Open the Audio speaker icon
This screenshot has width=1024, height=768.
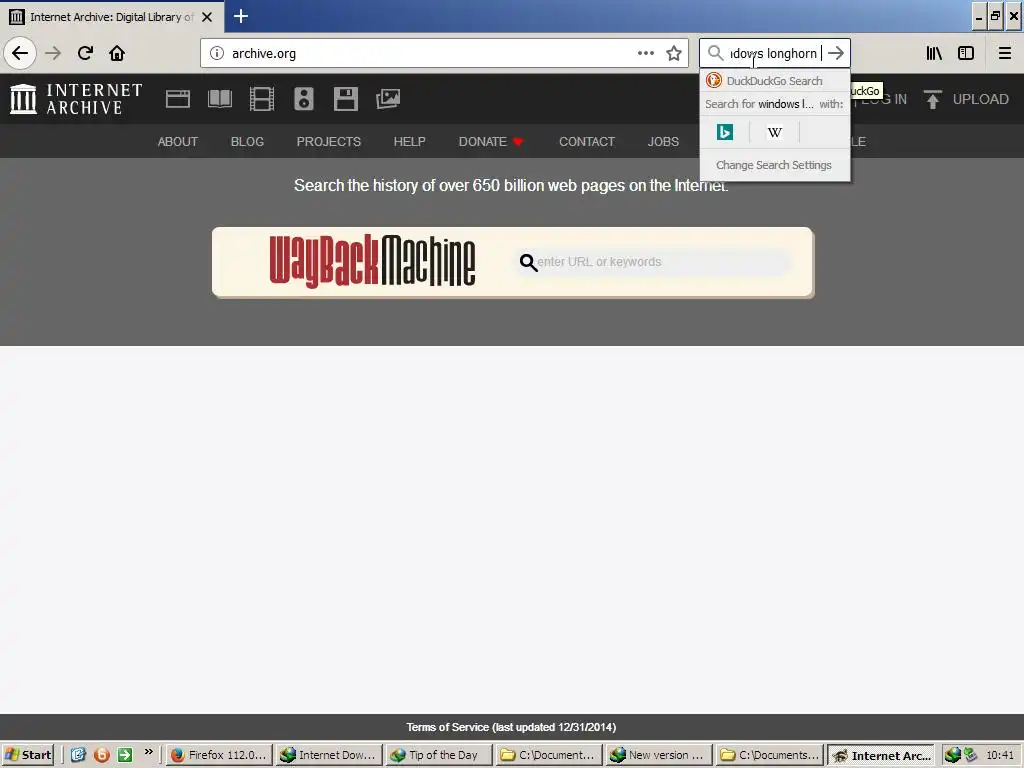click(304, 99)
